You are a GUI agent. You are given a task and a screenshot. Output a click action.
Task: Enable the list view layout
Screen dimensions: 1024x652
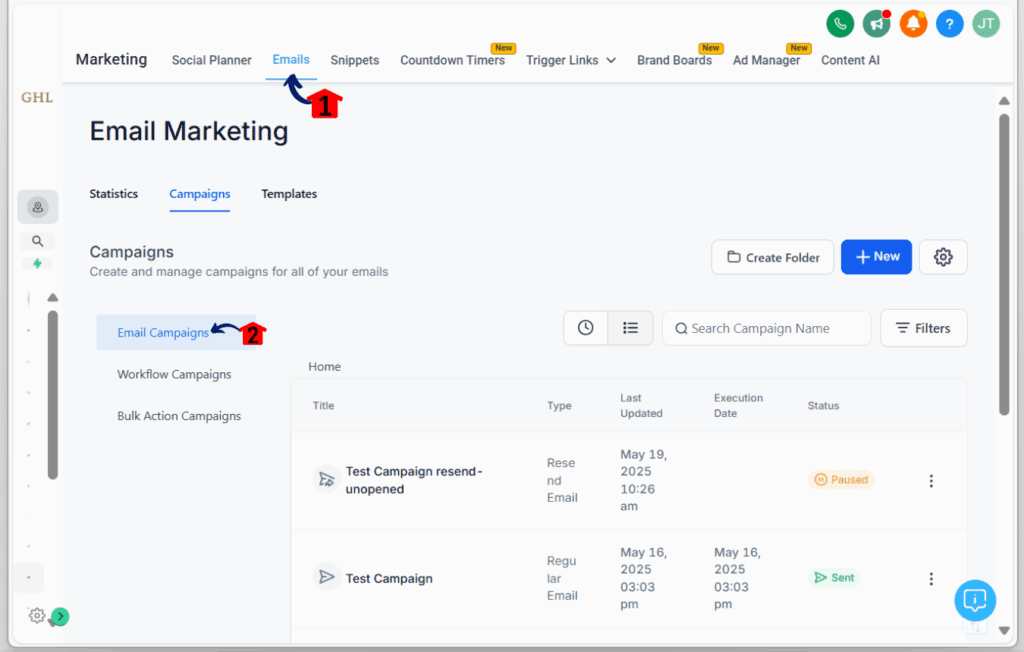tap(631, 327)
